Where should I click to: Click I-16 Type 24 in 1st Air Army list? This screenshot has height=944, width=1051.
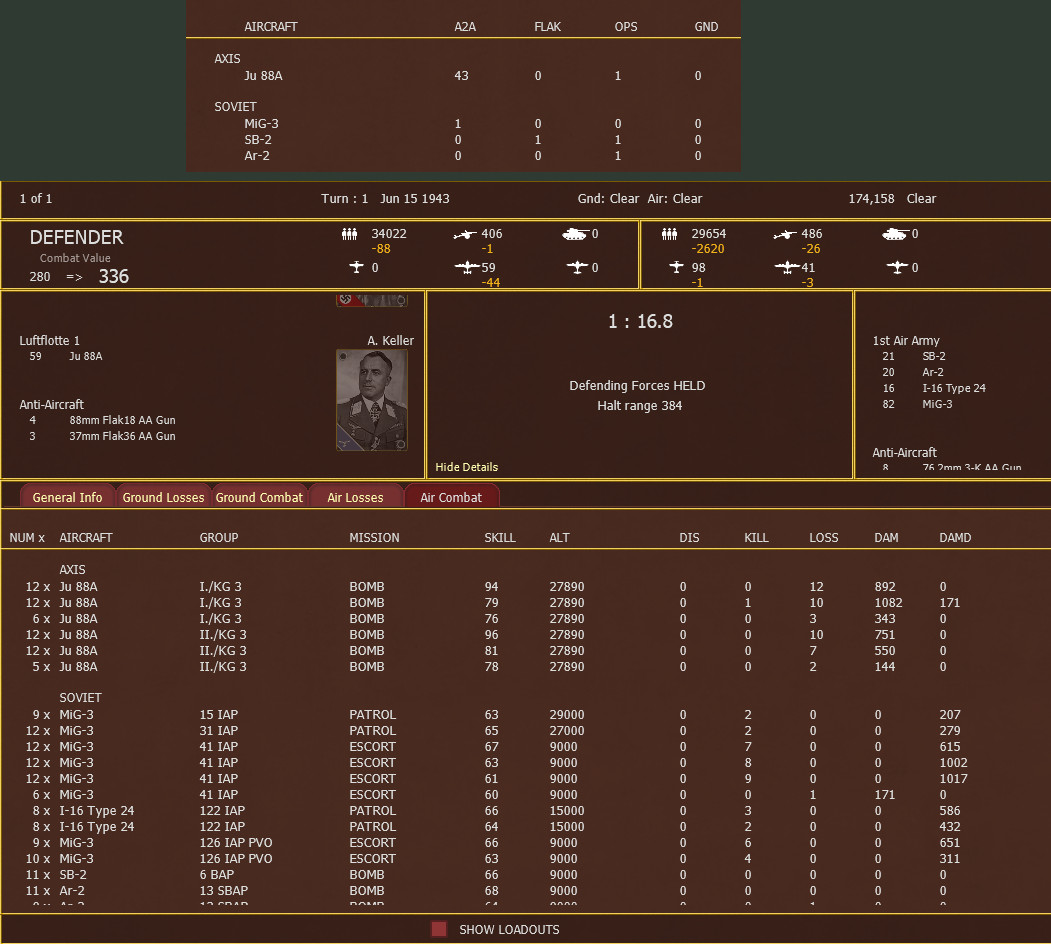[954, 388]
